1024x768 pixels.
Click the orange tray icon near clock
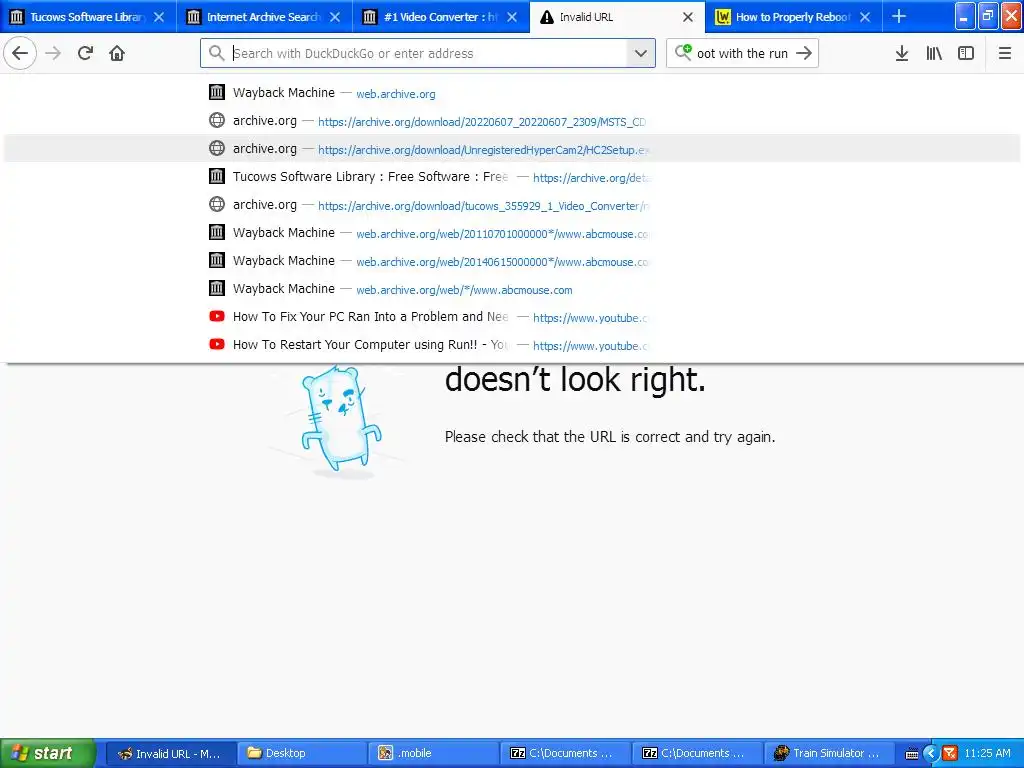click(950, 754)
